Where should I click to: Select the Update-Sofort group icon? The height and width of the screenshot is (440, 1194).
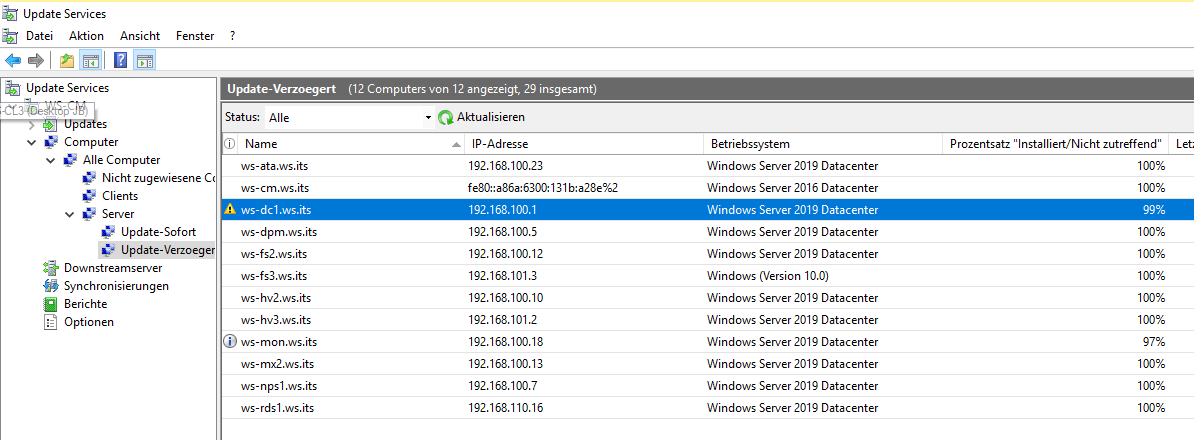click(107, 232)
